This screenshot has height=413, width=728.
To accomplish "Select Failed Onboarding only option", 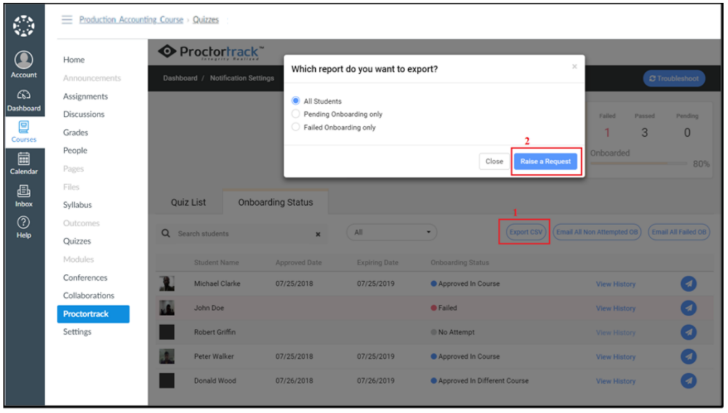I will tap(295, 127).
